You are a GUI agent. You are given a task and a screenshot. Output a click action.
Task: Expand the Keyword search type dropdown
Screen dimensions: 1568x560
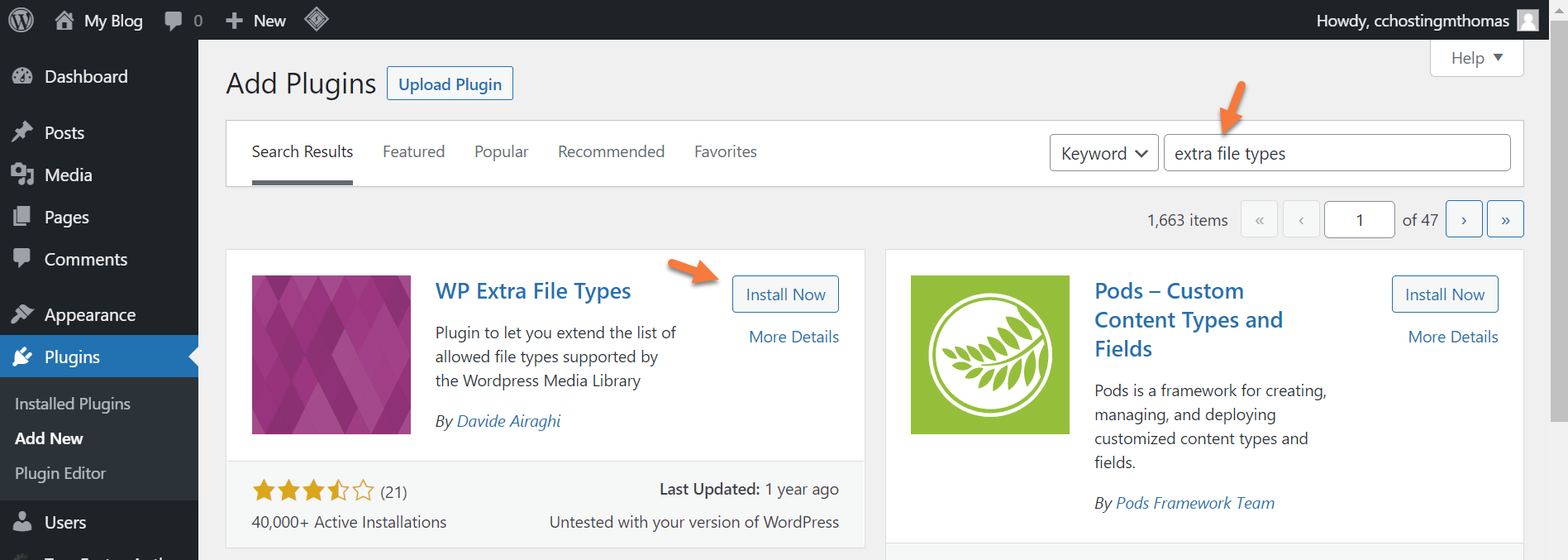[1103, 153]
